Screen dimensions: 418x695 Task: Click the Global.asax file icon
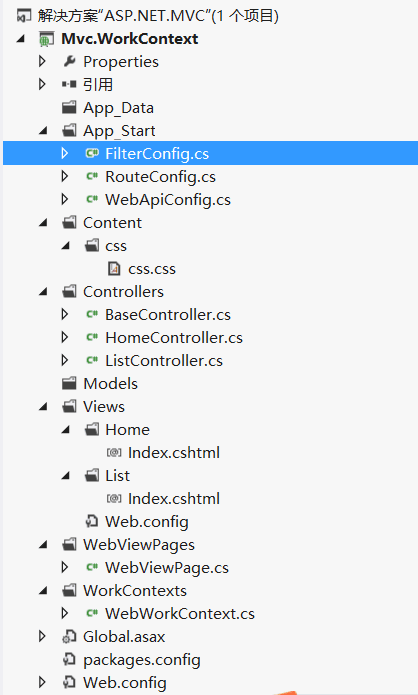[x=69, y=637]
